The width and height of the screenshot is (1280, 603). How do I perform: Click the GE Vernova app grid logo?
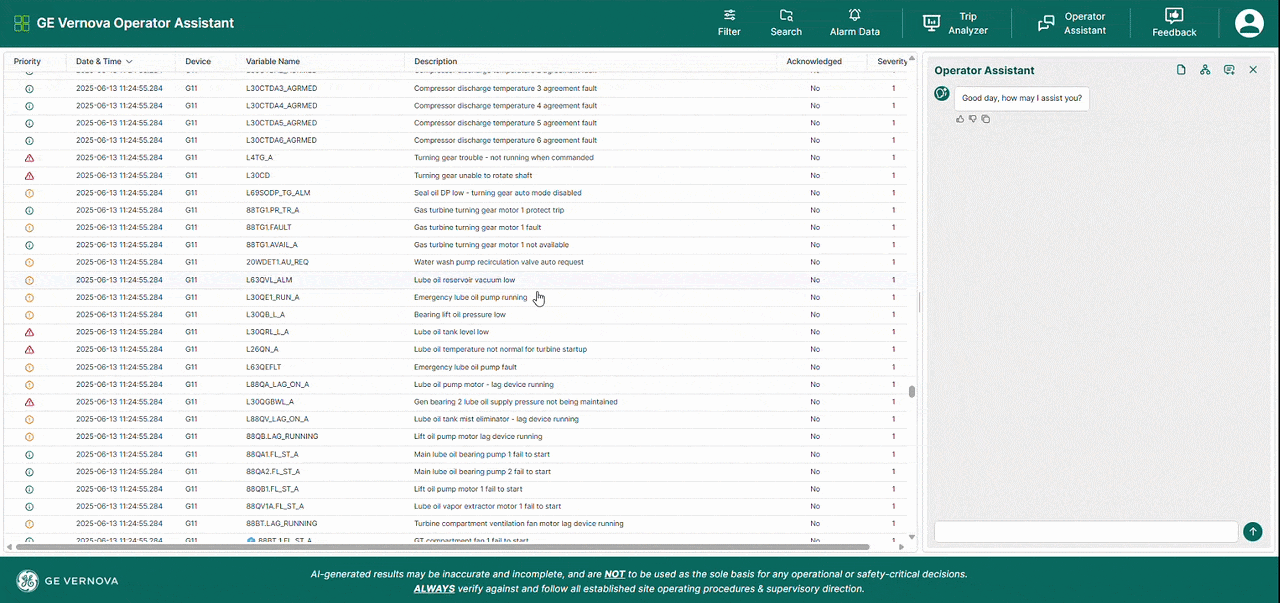point(21,23)
